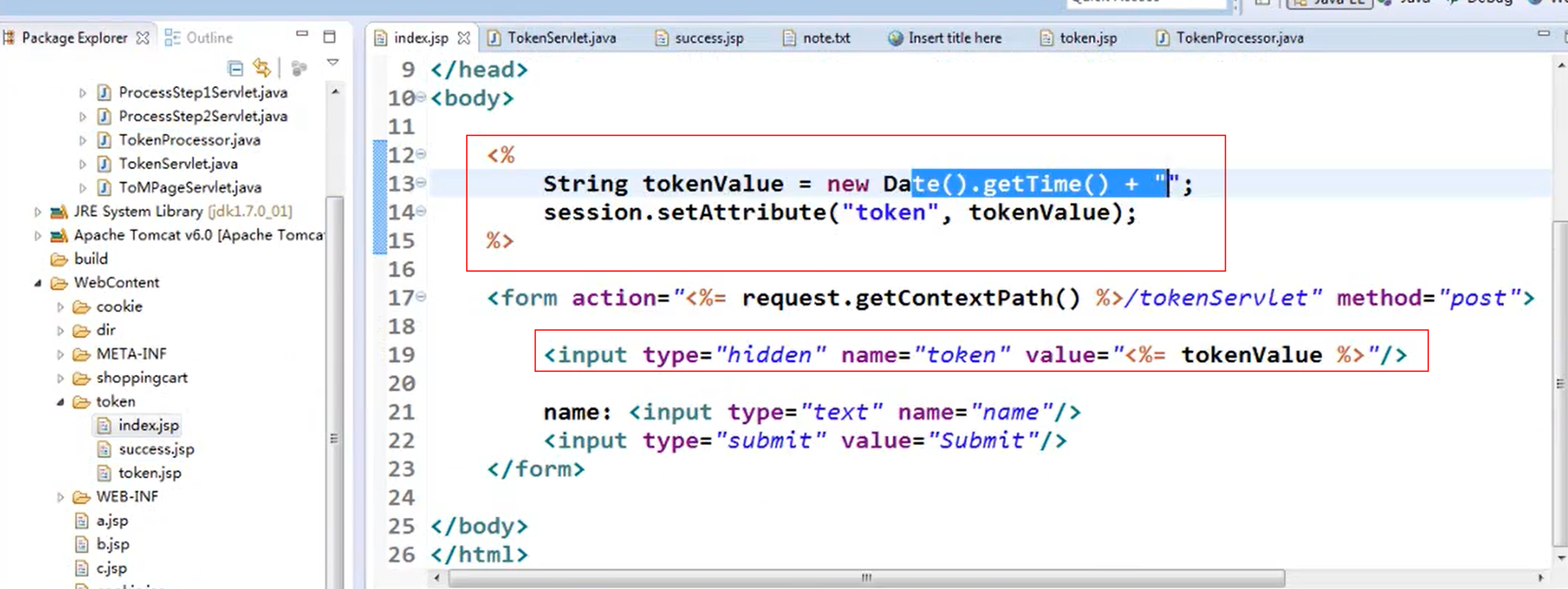
Task: Select index.jsp in the token folder
Action: pos(148,425)
